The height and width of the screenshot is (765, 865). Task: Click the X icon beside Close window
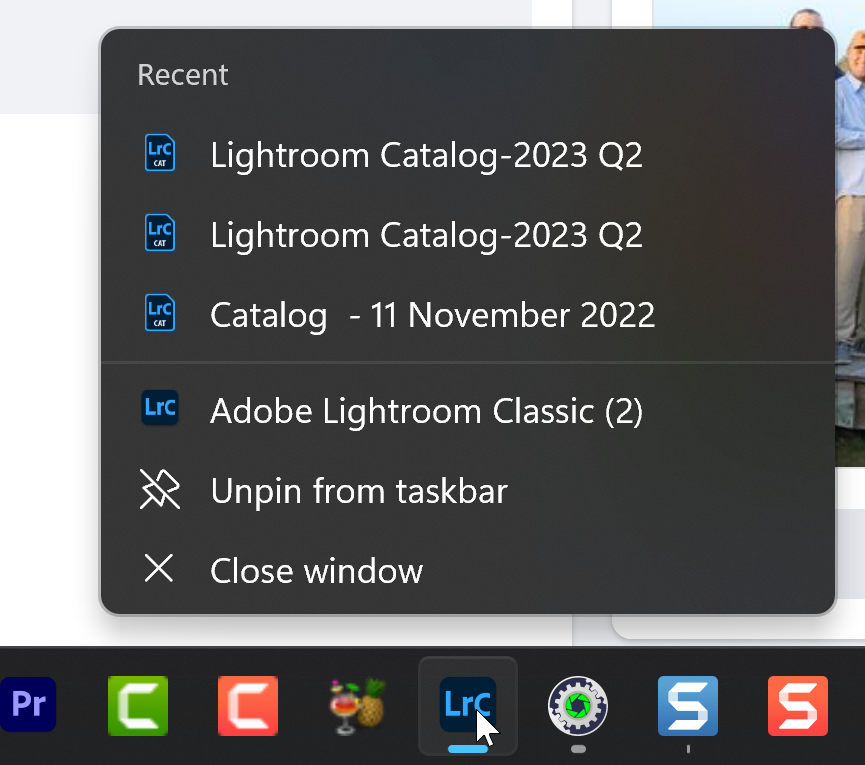pyautogui.click(x=160, y=569)
